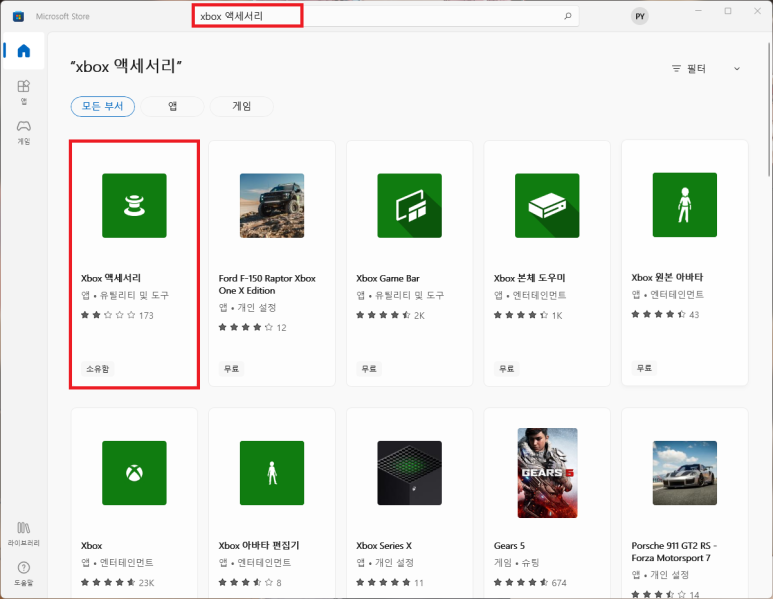Click the Xbox 액세서리 app icon
This screenshot has width=773, height=599.
coord(134,206)
